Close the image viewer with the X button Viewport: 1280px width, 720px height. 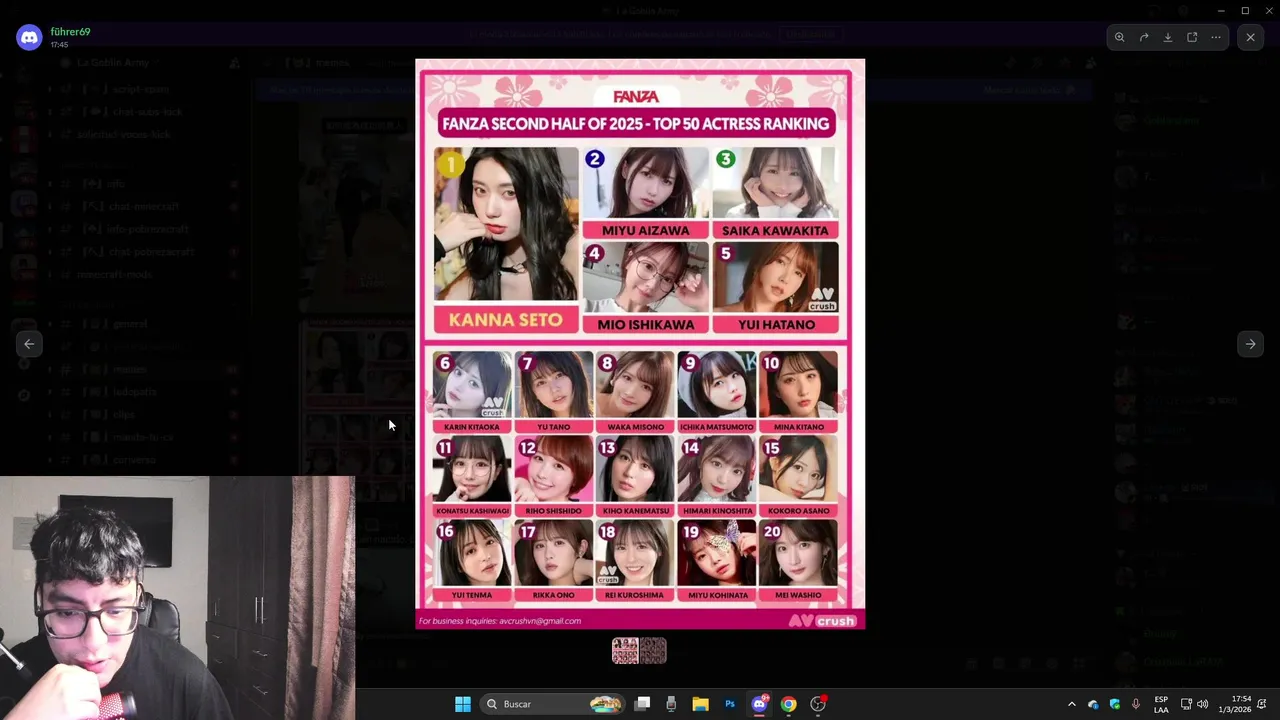pos(1250,37)
